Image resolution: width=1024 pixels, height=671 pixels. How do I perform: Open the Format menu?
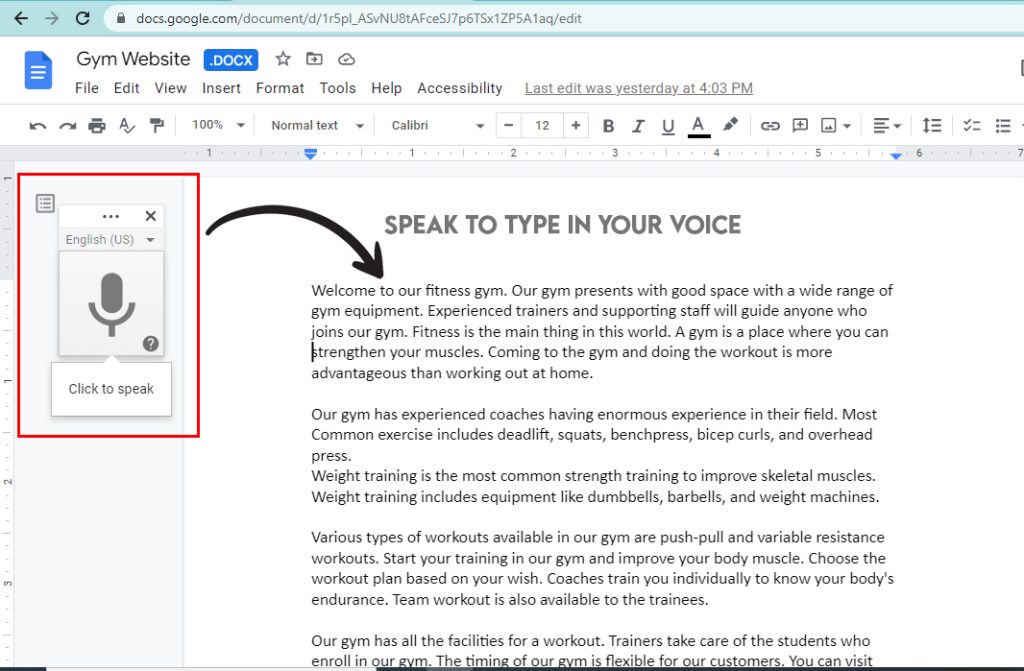(x=280, y=88)
